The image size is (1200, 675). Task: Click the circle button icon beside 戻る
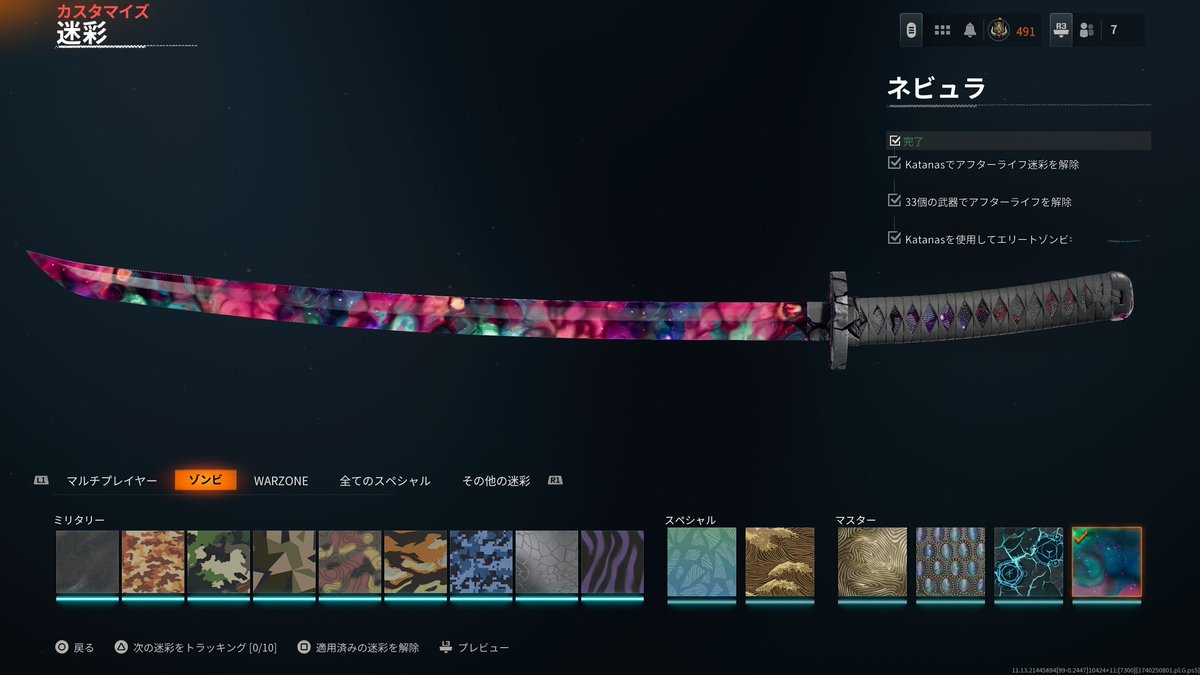tap(62, 648)
